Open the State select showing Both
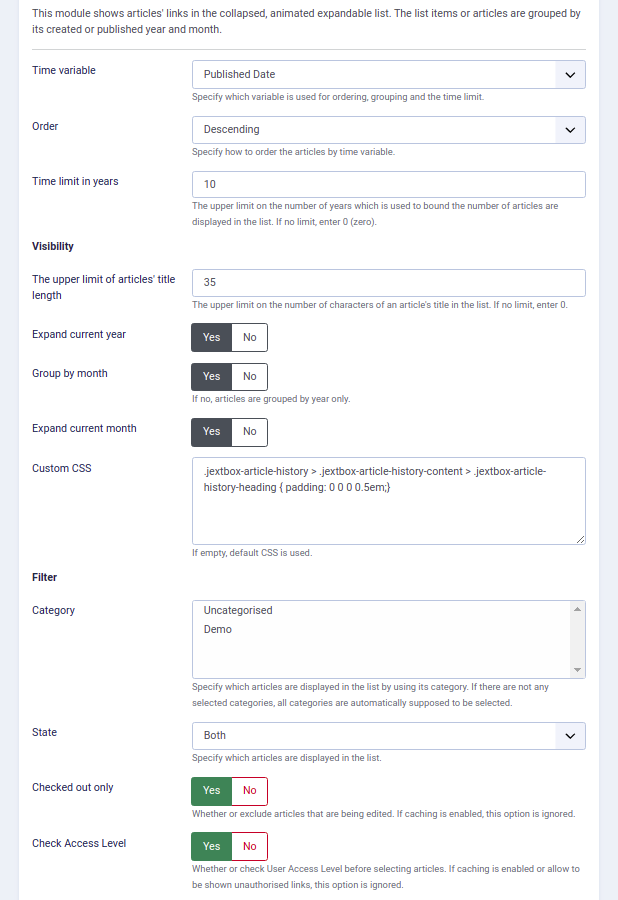Screen dimensions: 618x900 pos(388,736)
